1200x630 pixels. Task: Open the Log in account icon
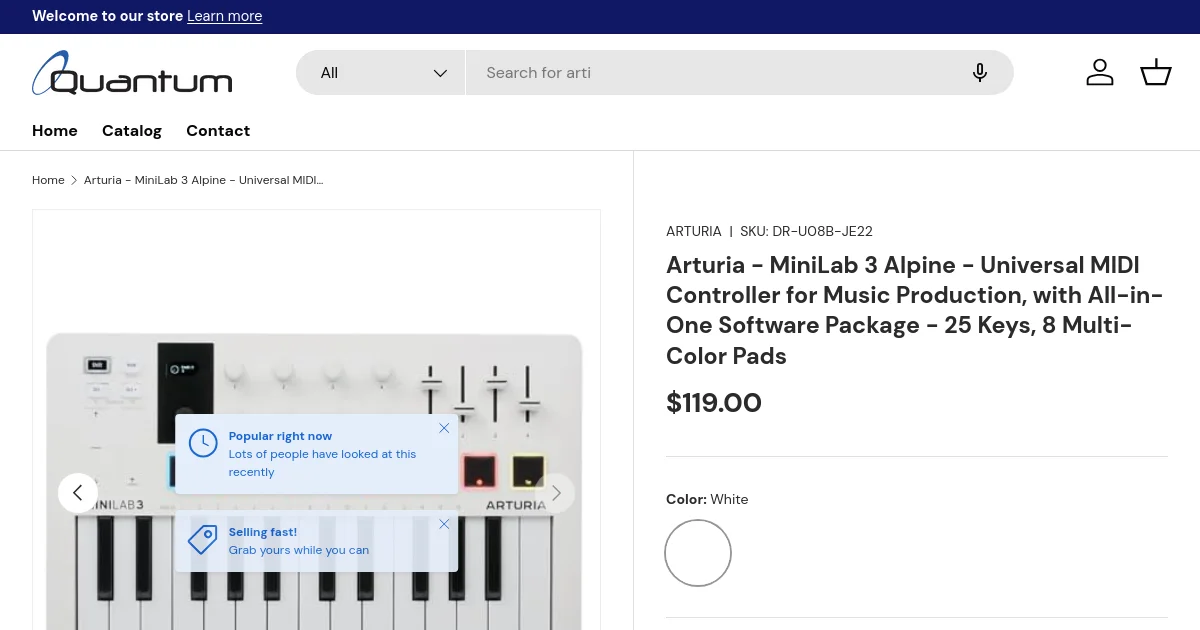1100,72
